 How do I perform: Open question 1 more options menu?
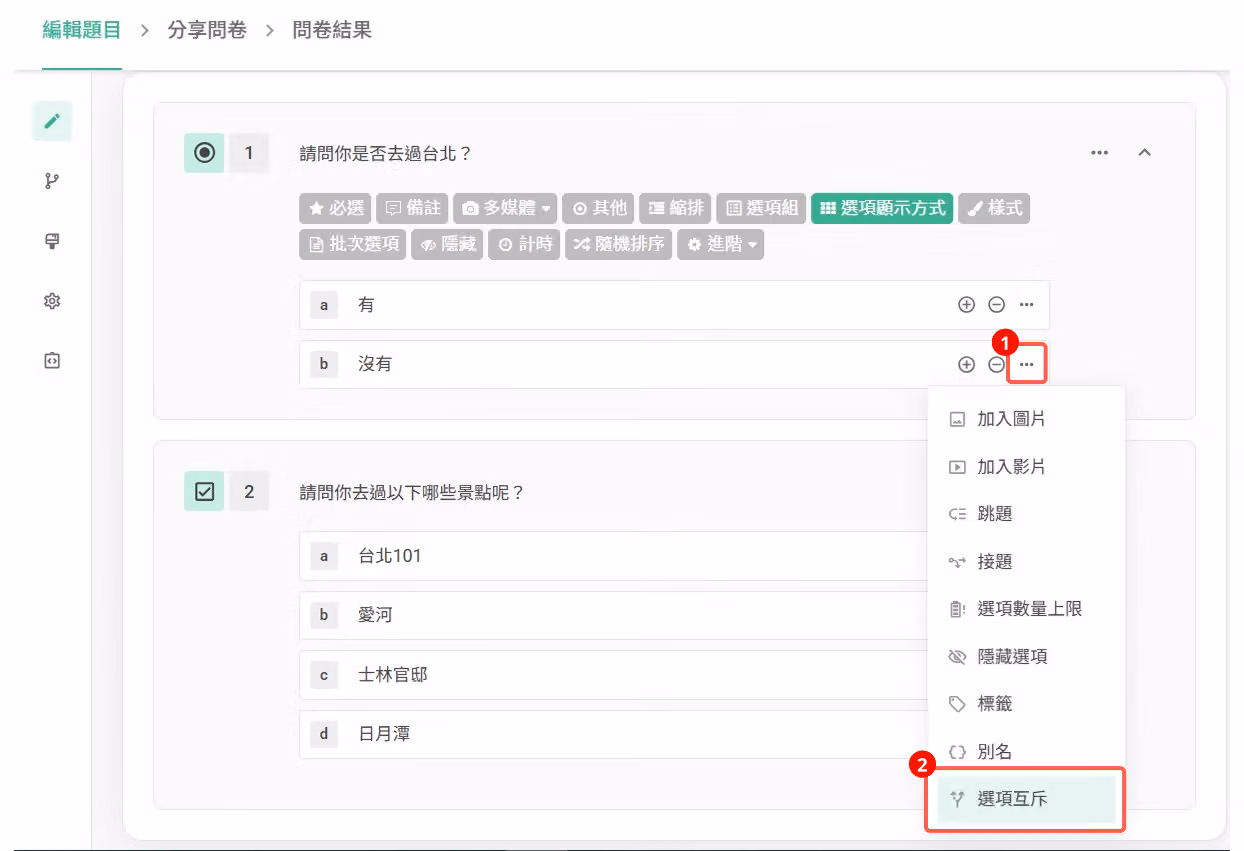(x=1100, y=153)
